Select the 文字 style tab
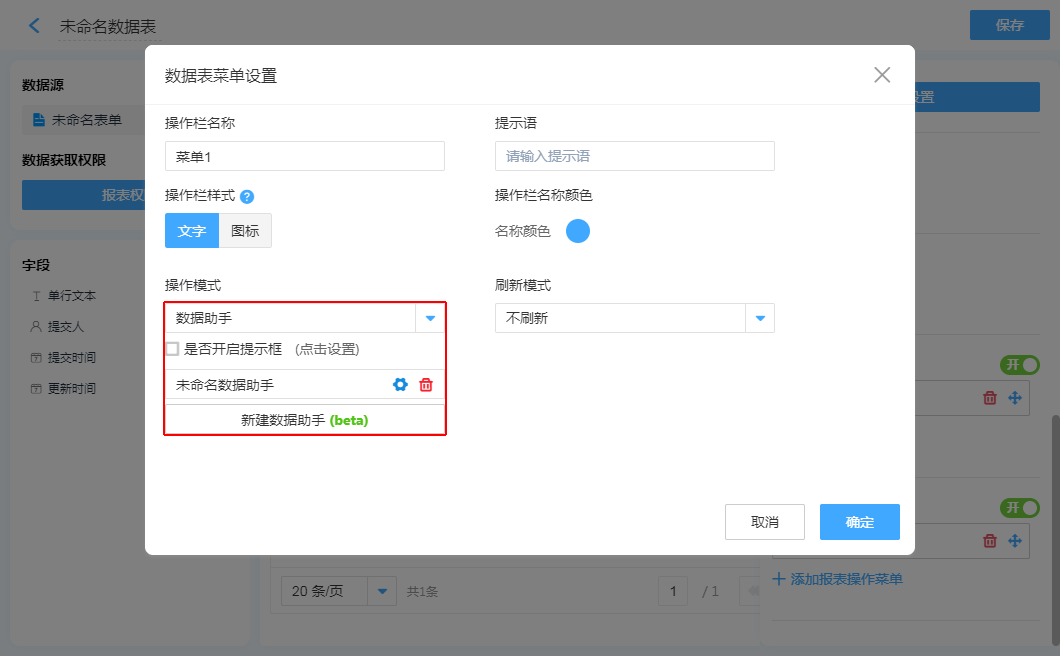 coord(192,231)
